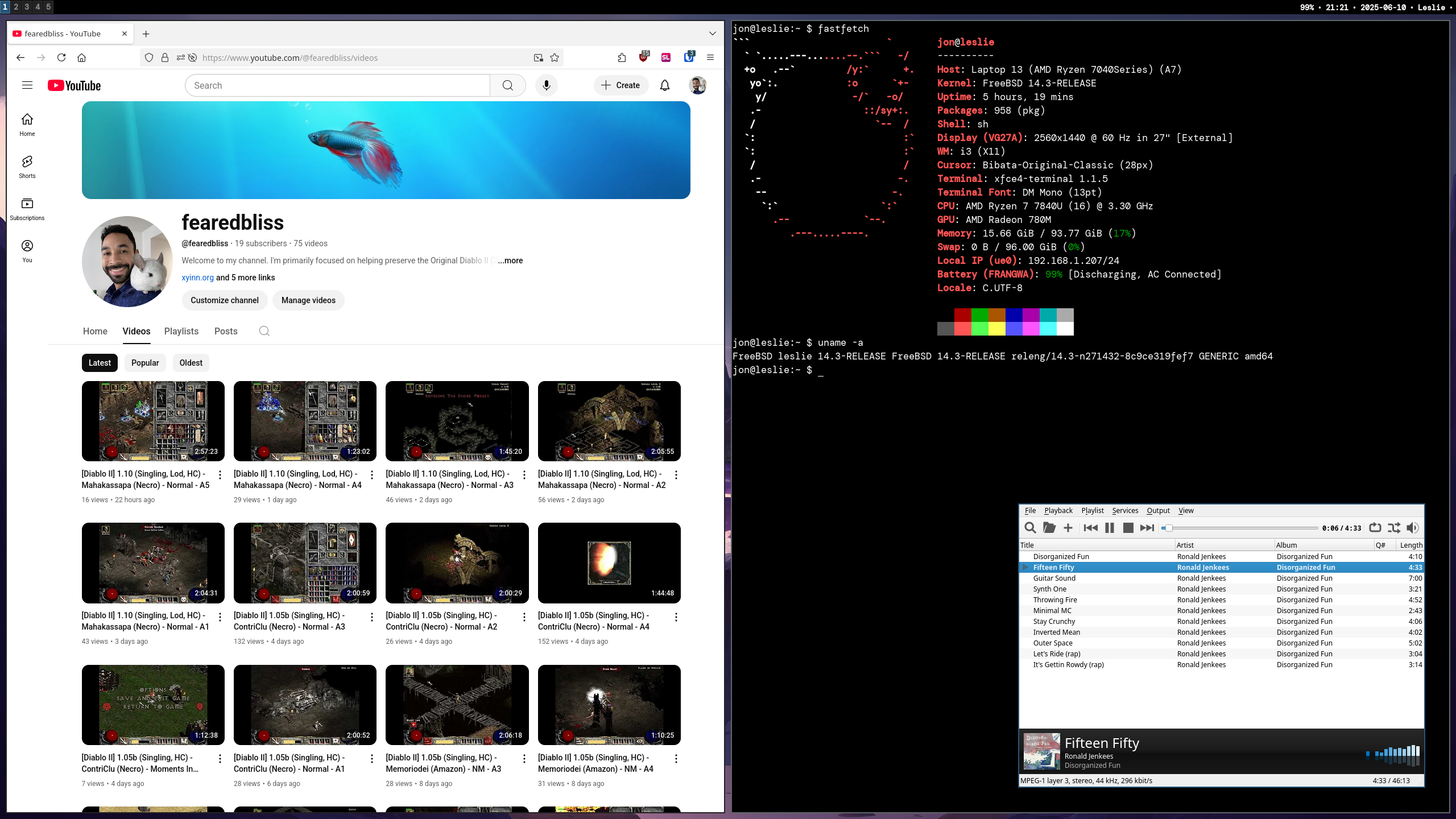
Task: Open the Home channel tab
Action: [x=95, y=331]
